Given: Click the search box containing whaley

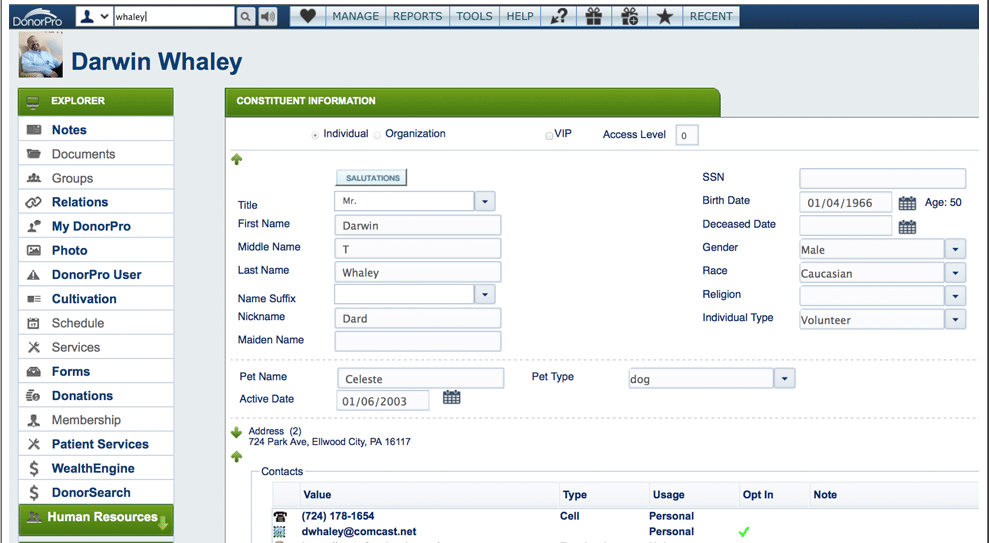Looking at the screenshot, I should [174, 16].
